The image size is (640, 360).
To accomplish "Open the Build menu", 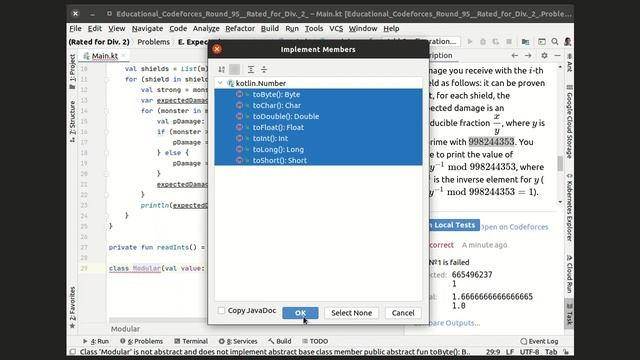I will pos(270,29).
